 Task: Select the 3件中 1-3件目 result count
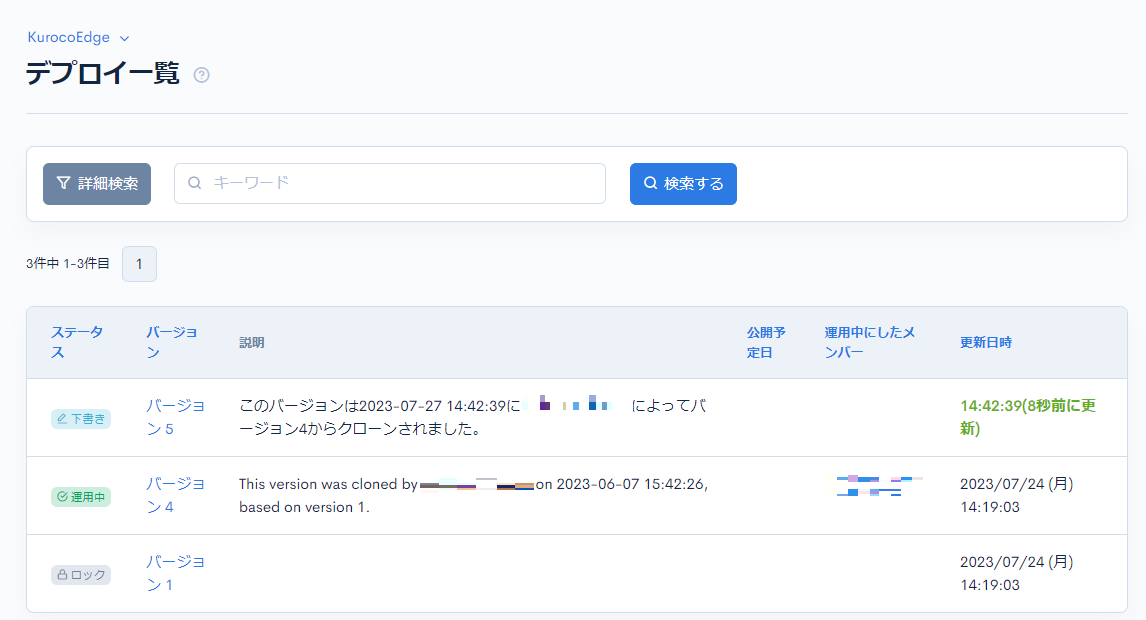(68, 263)
